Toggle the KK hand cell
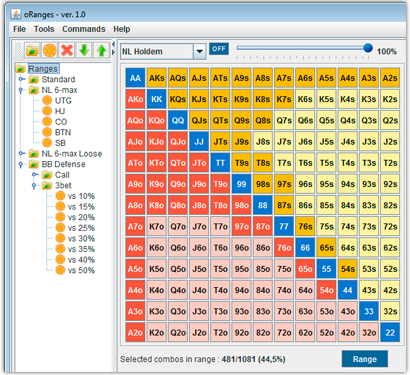410x375 pixels. click(x=157, y=99)
